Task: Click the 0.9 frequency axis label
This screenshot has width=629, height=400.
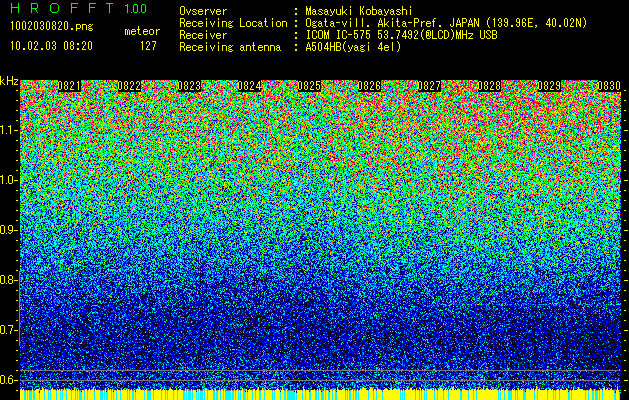Action: pyautogui.click(x=9, y=230)
